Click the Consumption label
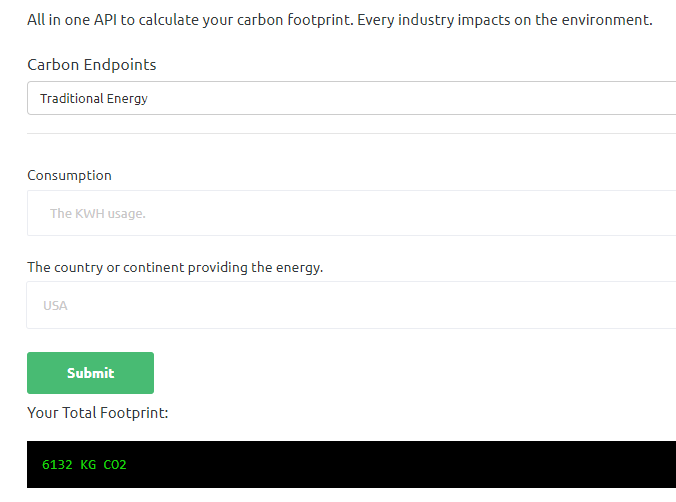 [69, 176]
